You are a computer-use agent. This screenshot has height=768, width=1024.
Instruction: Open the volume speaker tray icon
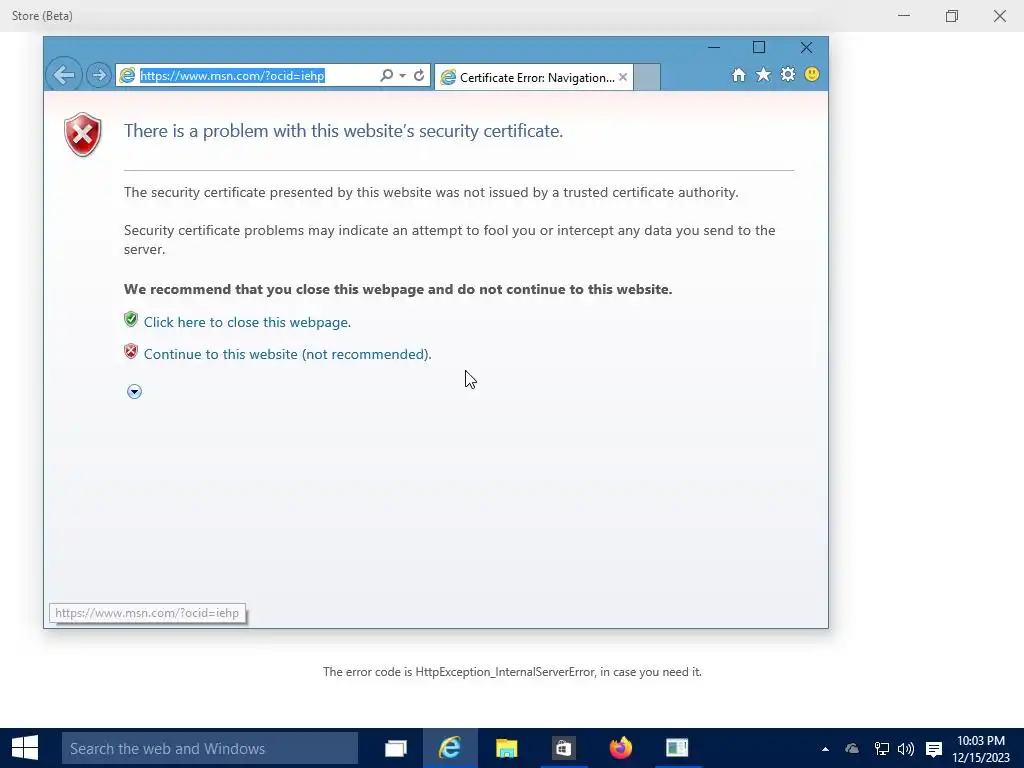pyautogui.click(x=906, y=749)
